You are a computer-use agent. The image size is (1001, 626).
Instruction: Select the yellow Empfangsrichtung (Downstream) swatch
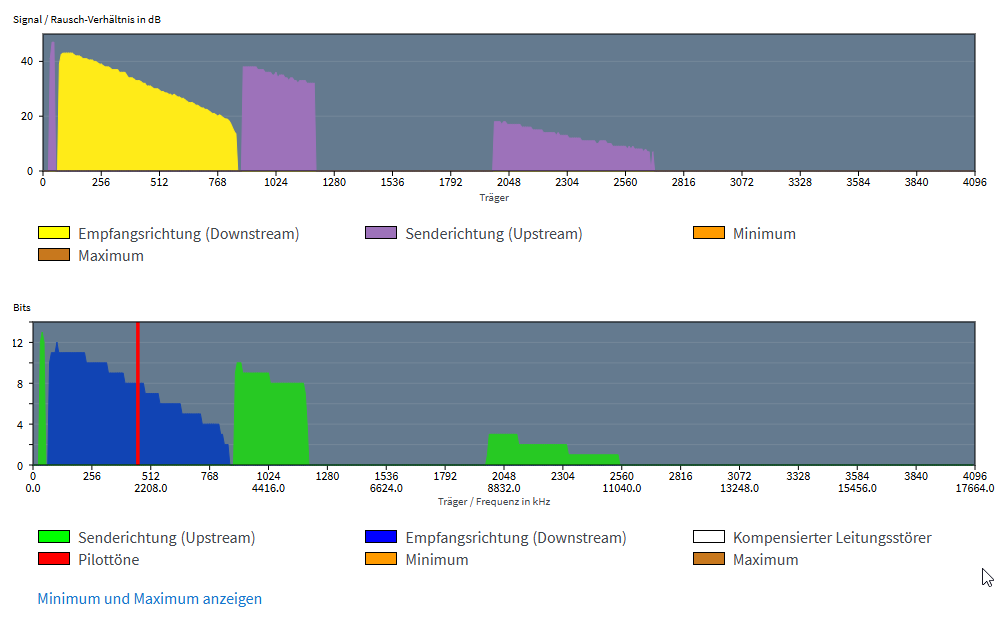(x=54, y=233)
